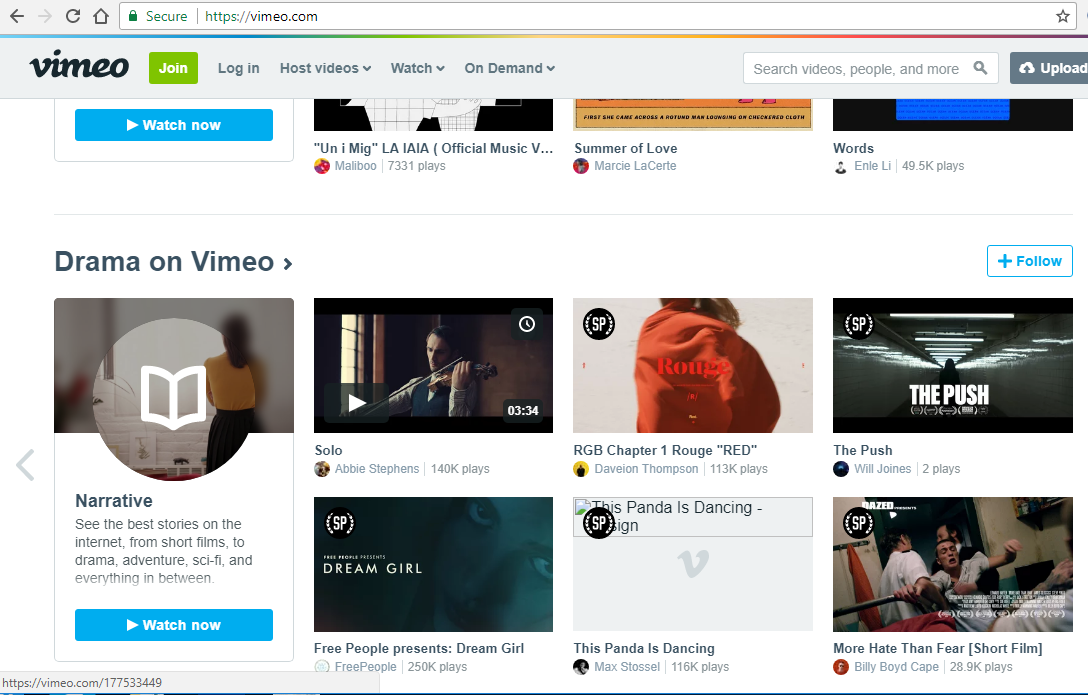Click Billy Boyd Cape's avatar

coord(840,667)
